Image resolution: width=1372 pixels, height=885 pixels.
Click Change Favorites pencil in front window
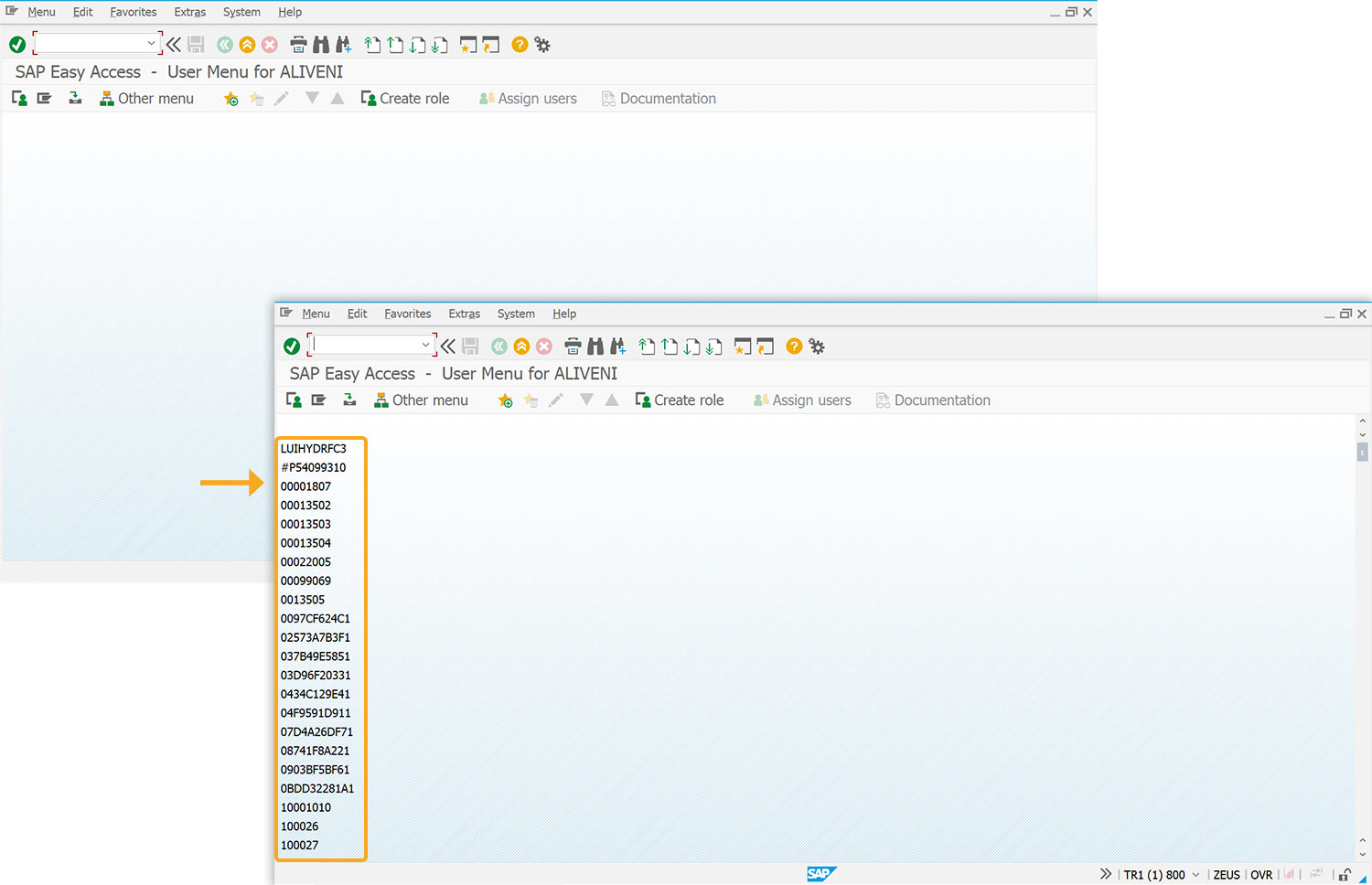[x=556, y=400]
